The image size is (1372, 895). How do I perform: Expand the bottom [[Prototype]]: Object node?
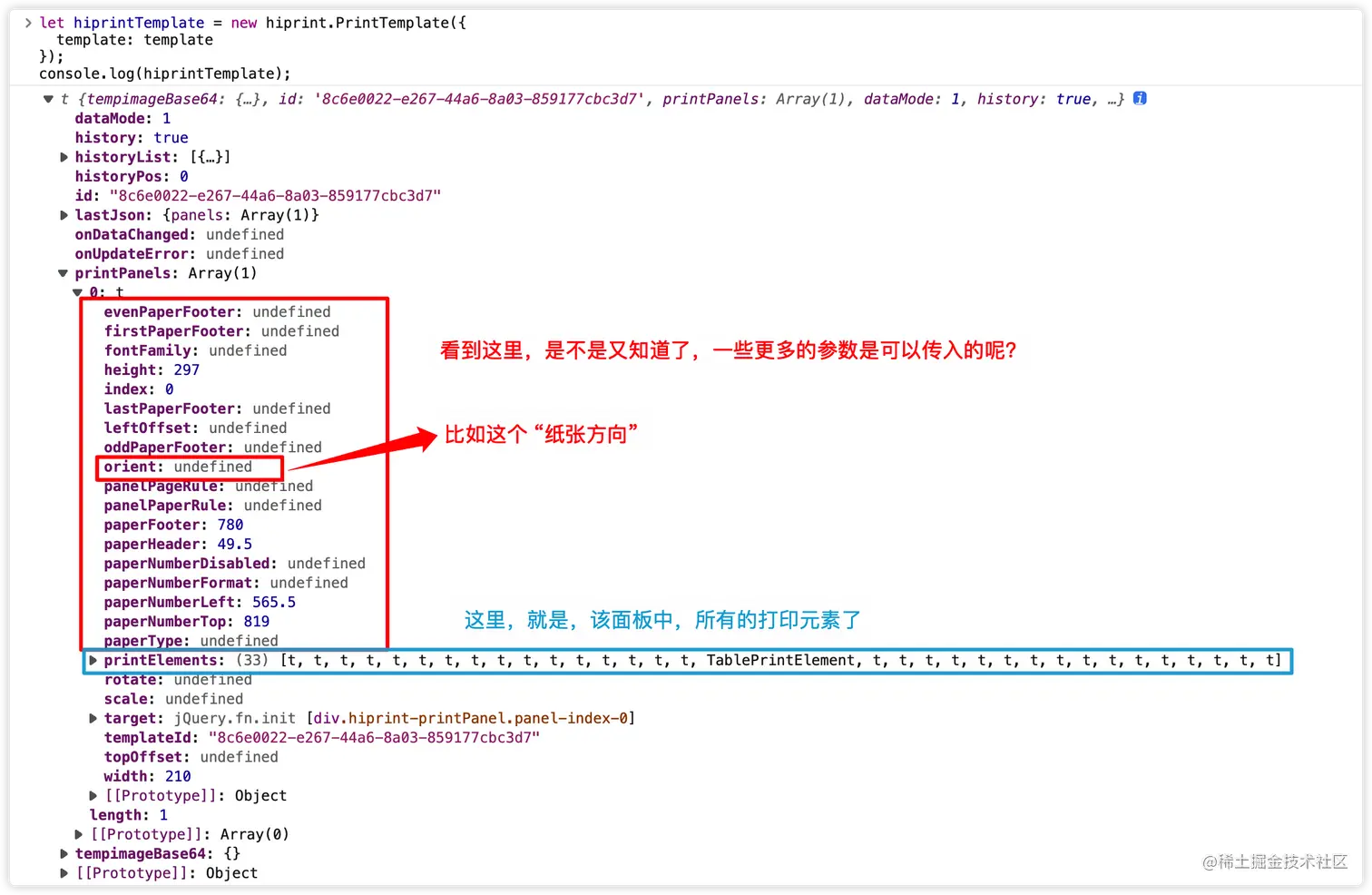click(64, 873)
